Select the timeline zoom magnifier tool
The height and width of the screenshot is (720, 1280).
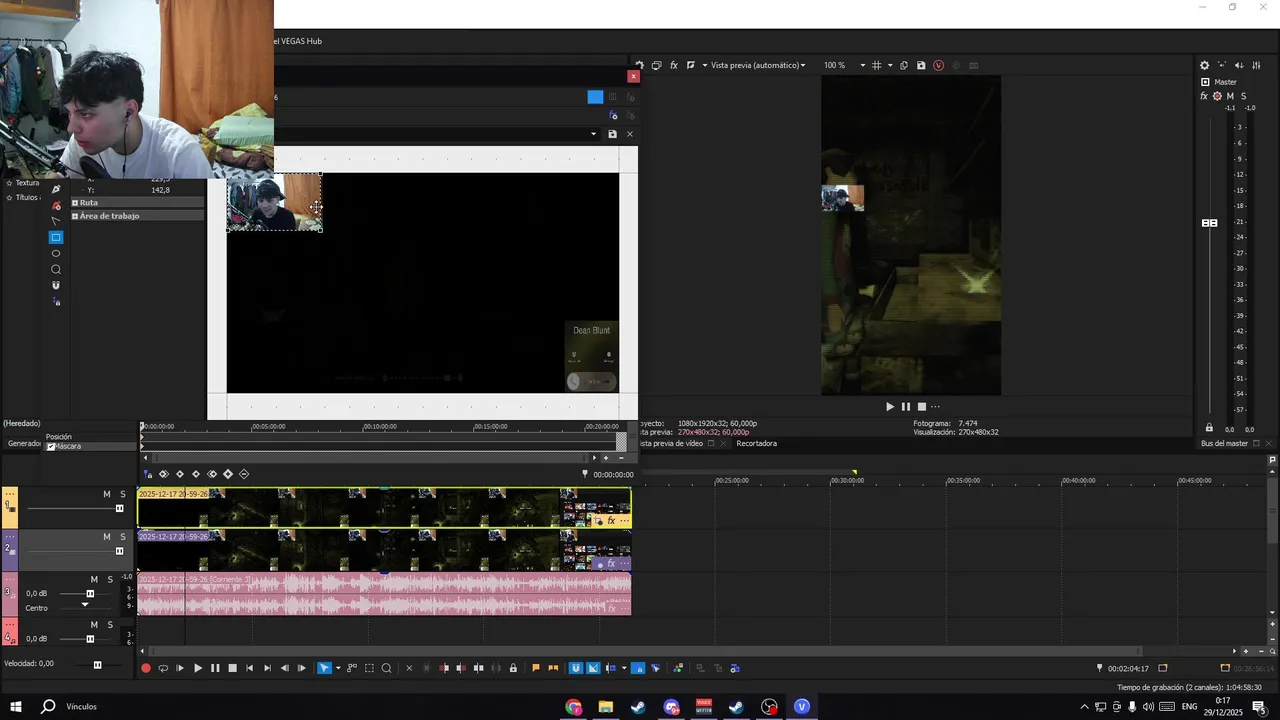[386, 668]
